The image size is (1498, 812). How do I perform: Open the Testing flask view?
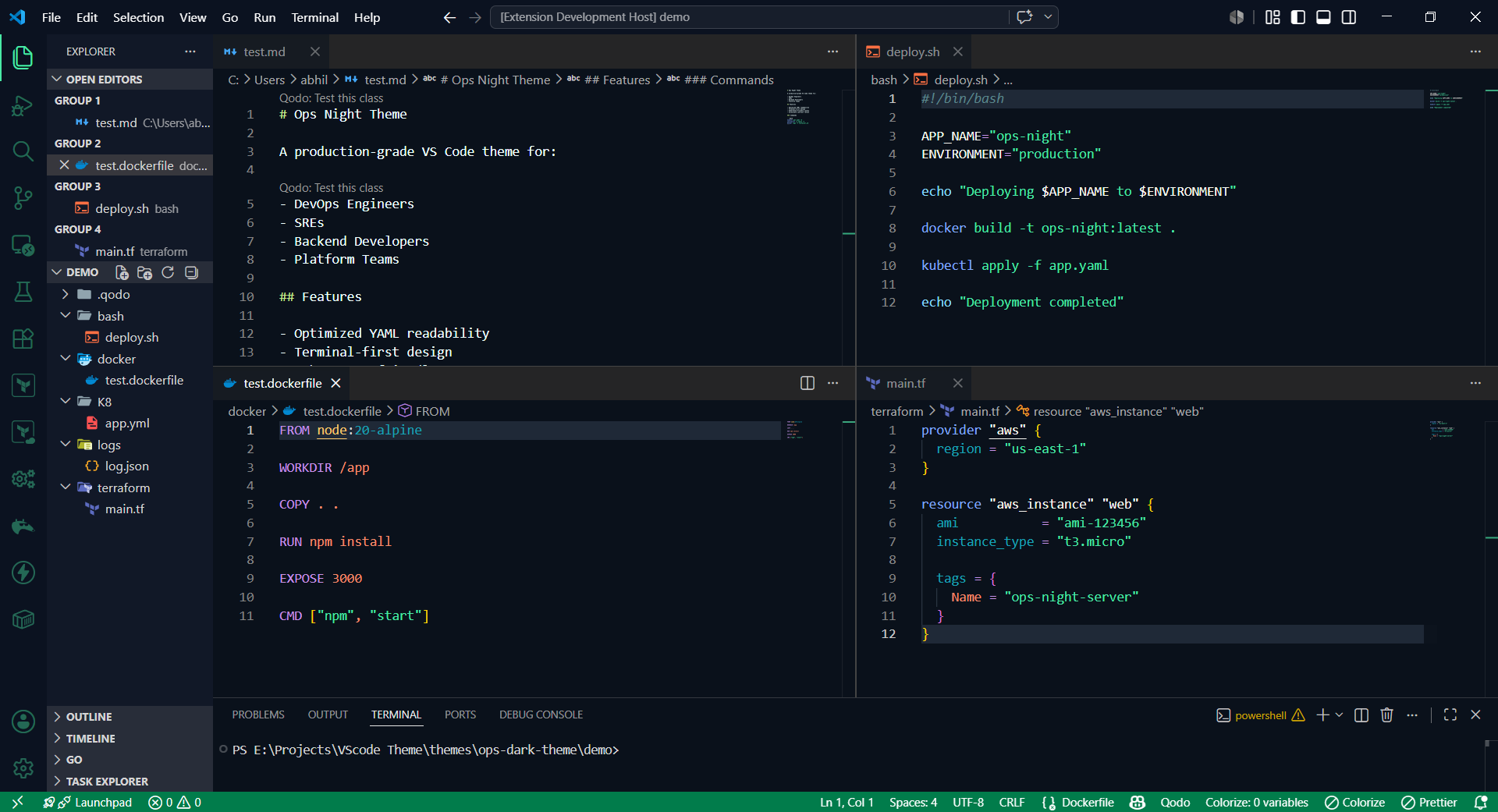coord(23,292)
